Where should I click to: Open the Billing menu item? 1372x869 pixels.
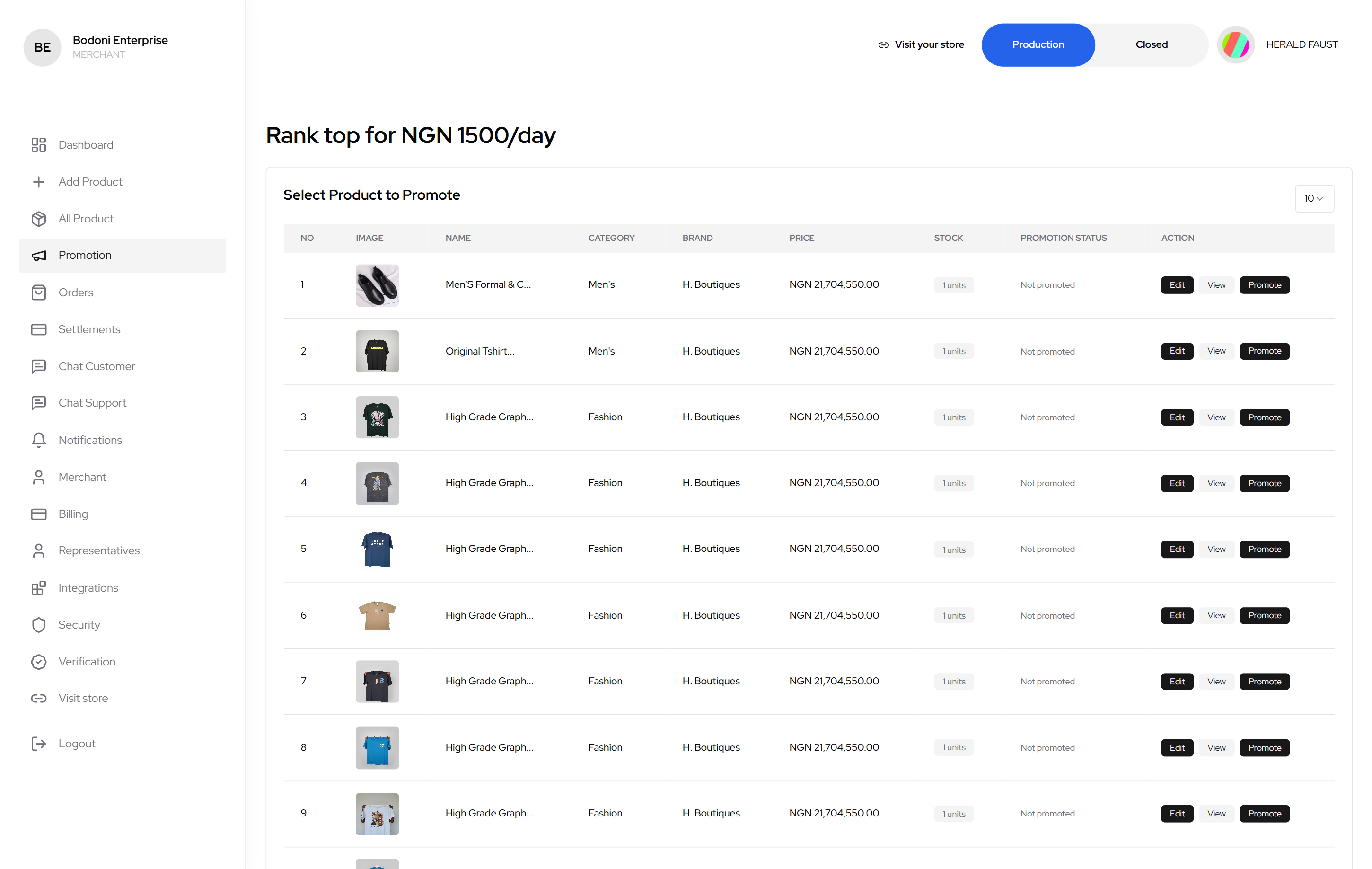point(73,514)
